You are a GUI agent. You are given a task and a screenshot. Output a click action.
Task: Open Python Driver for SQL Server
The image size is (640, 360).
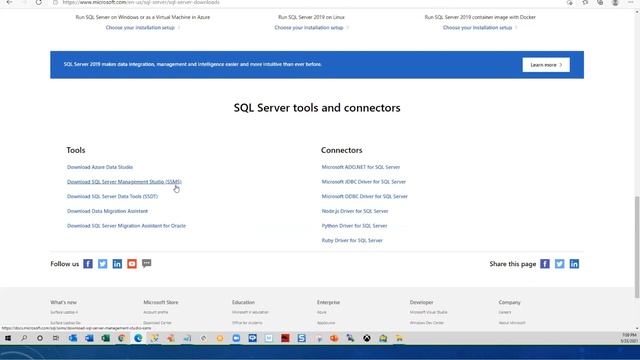(354, 226)
